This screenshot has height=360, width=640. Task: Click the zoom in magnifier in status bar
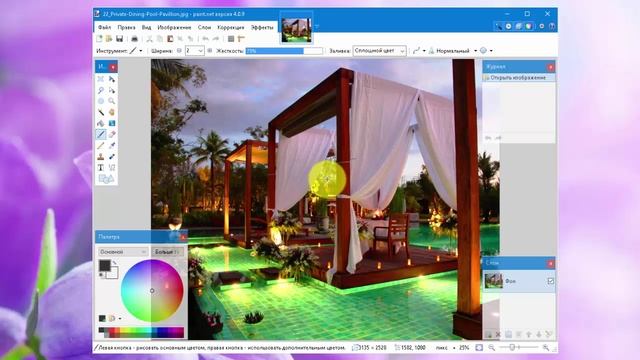pos(546,348)
